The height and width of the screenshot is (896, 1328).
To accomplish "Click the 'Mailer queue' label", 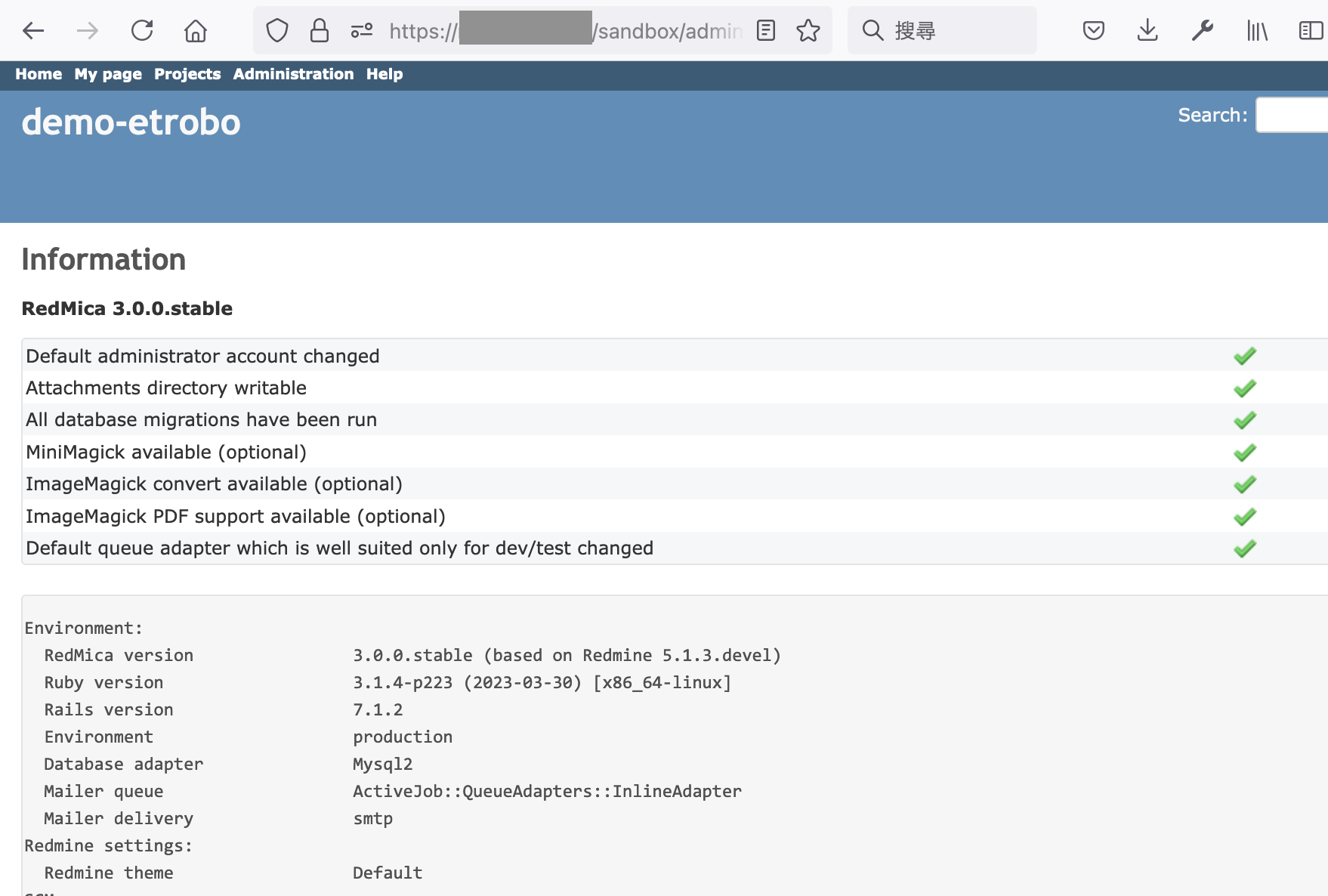I will 103,791.
